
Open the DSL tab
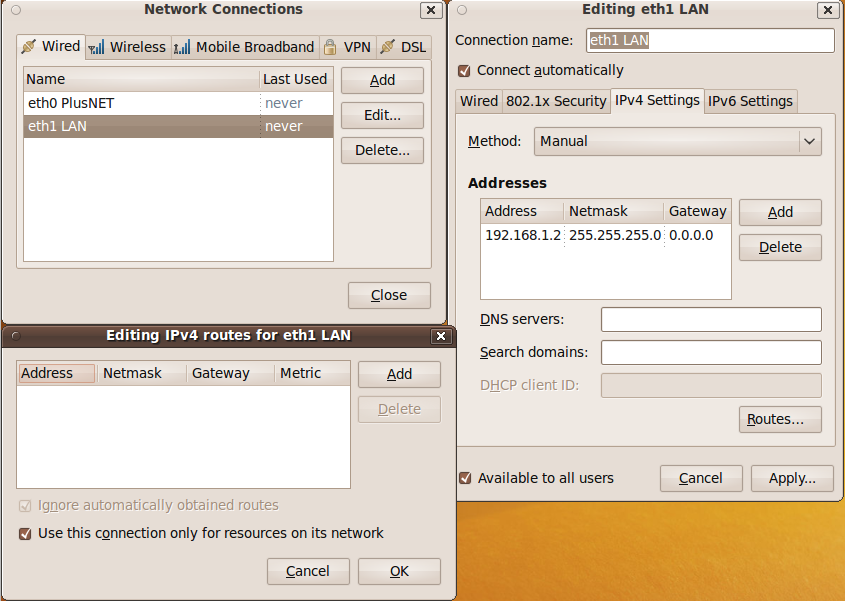tap(404, 47)
